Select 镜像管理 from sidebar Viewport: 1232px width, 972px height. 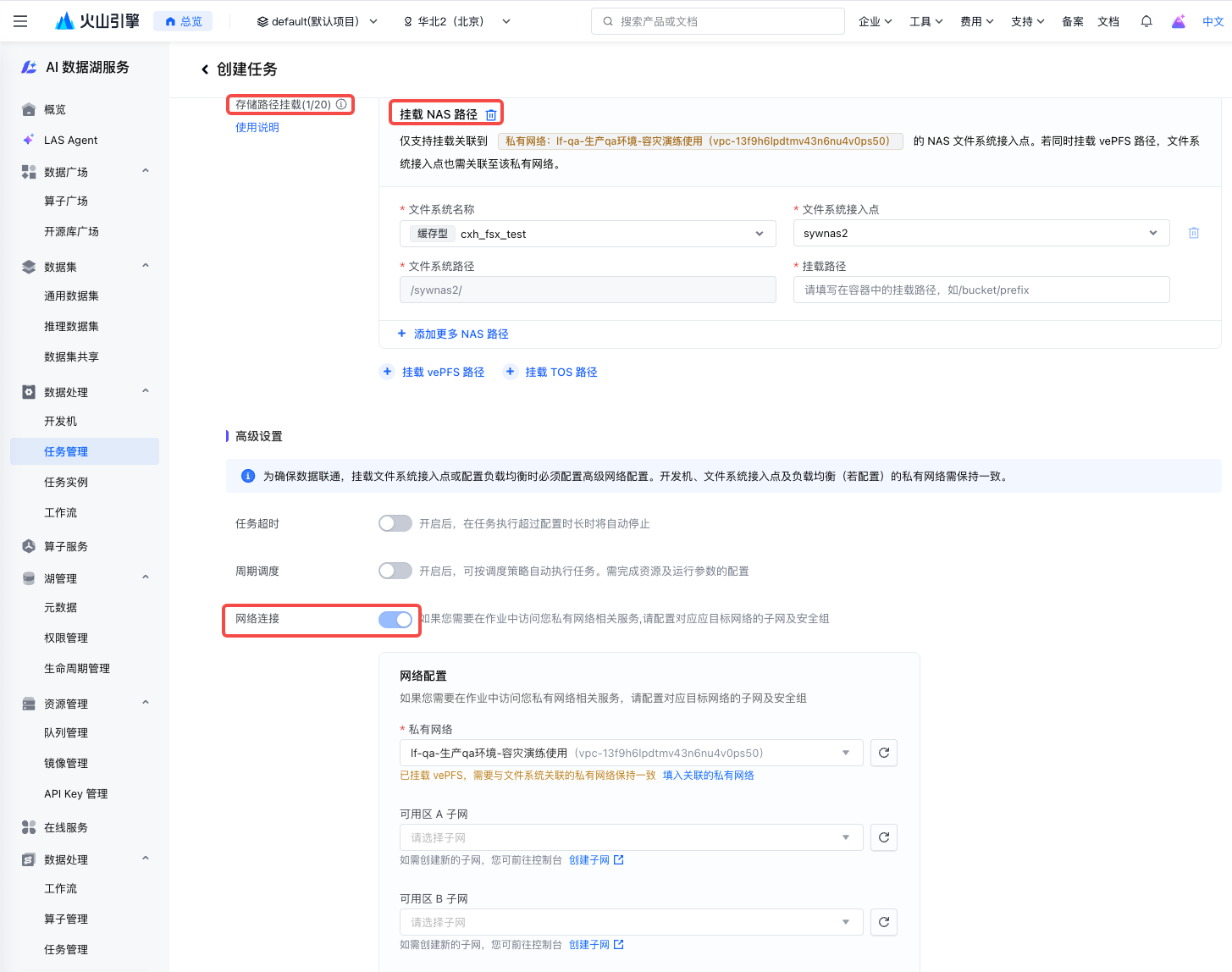point(66,763)
